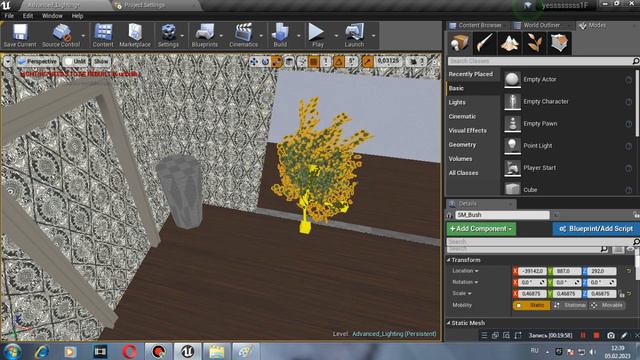The height and width of the screenshot is (360, 640).
Task: Click the Settings toolbar icon
Action: click(168, 35)
